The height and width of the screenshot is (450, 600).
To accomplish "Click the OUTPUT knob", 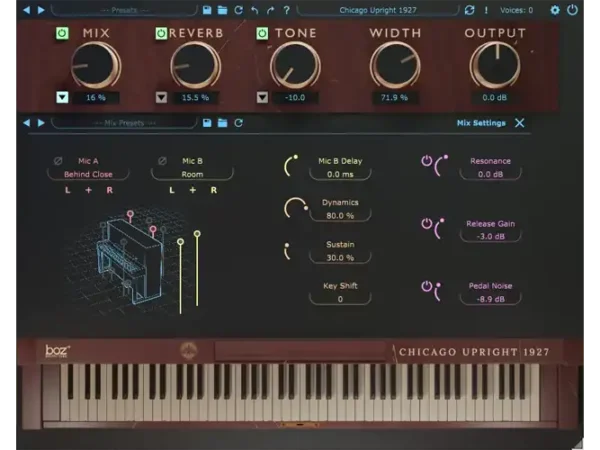I will click(495, 65).
